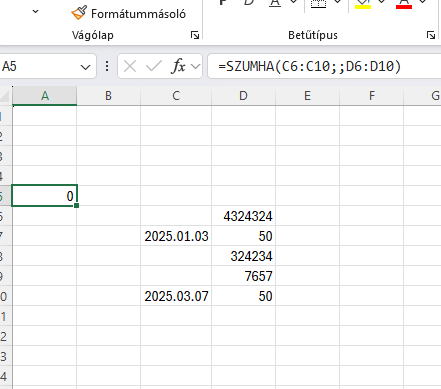Select column A header
This screenshot has height=389, width=441.
click(45, 96)
